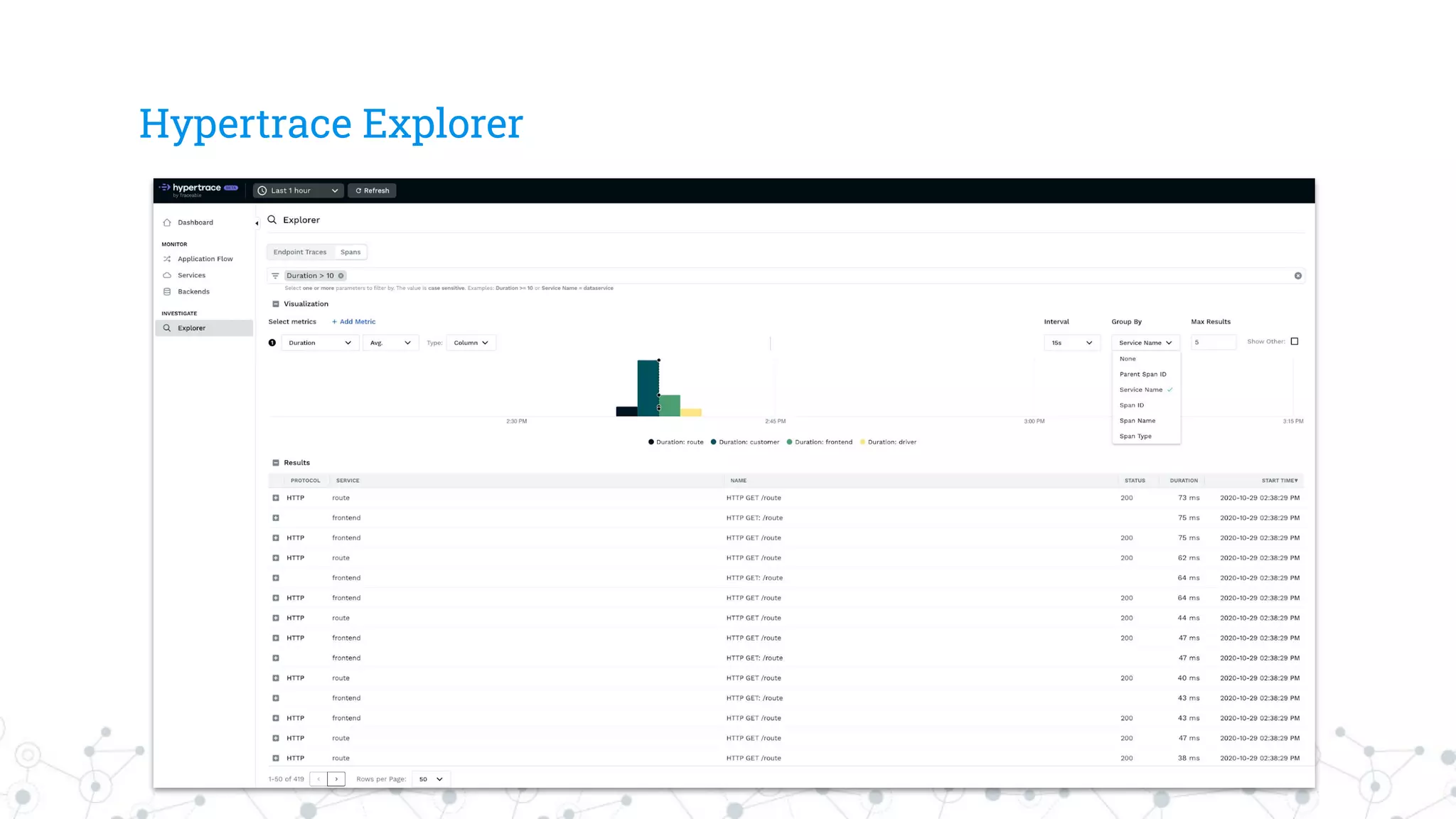Expand the first route HTTP result row
This screenshot has width=1456, height=819.
point(276,498)
